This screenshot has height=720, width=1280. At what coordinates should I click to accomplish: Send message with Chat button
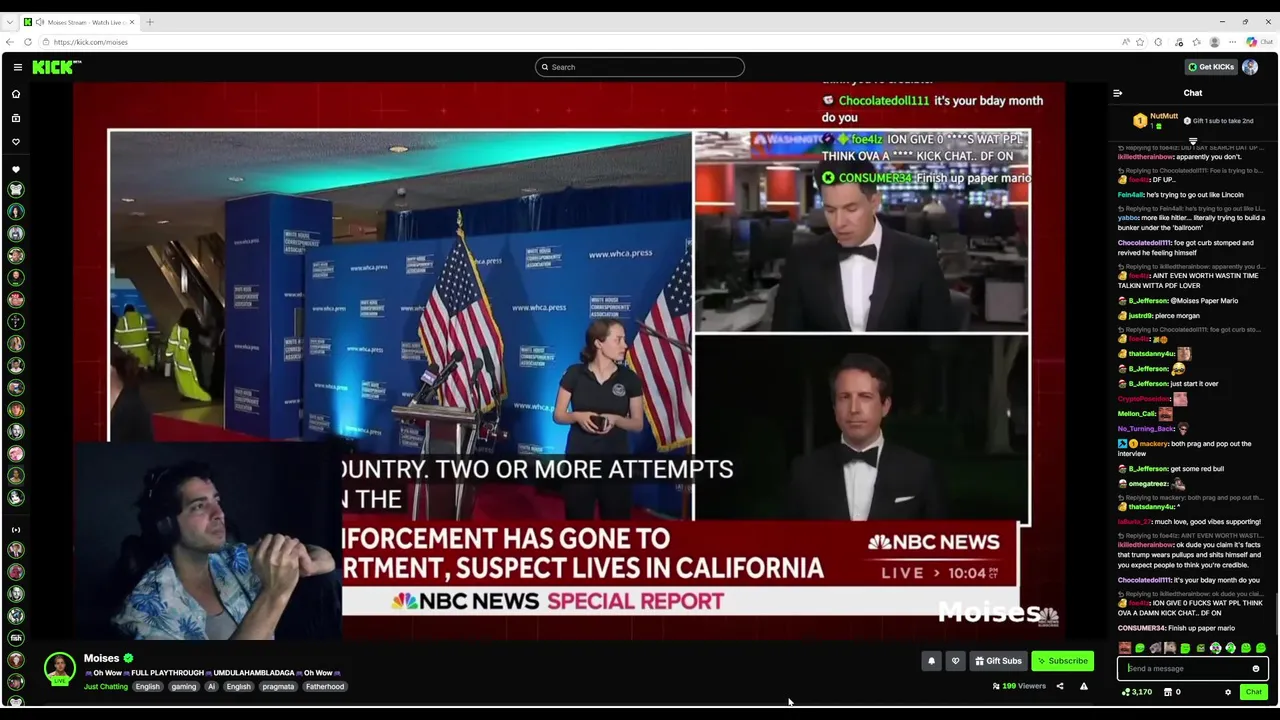(1253, 692)
